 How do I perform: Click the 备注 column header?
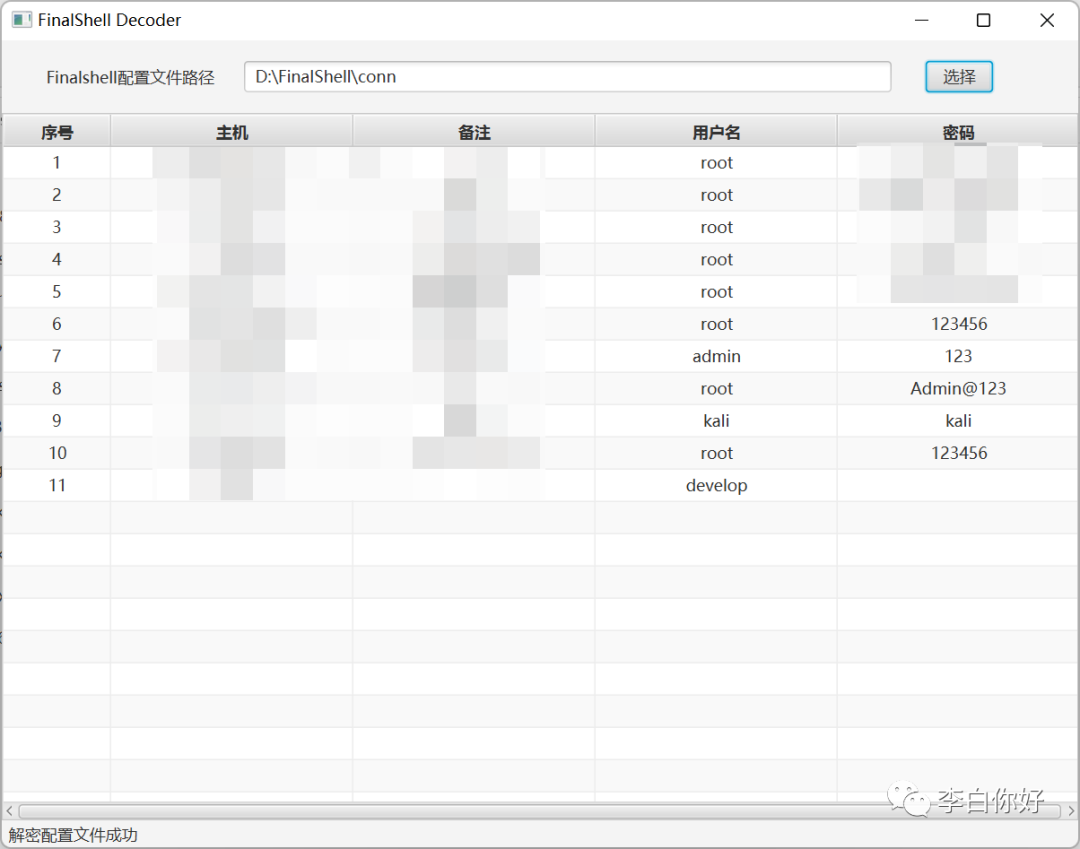(x=474, y=132)
